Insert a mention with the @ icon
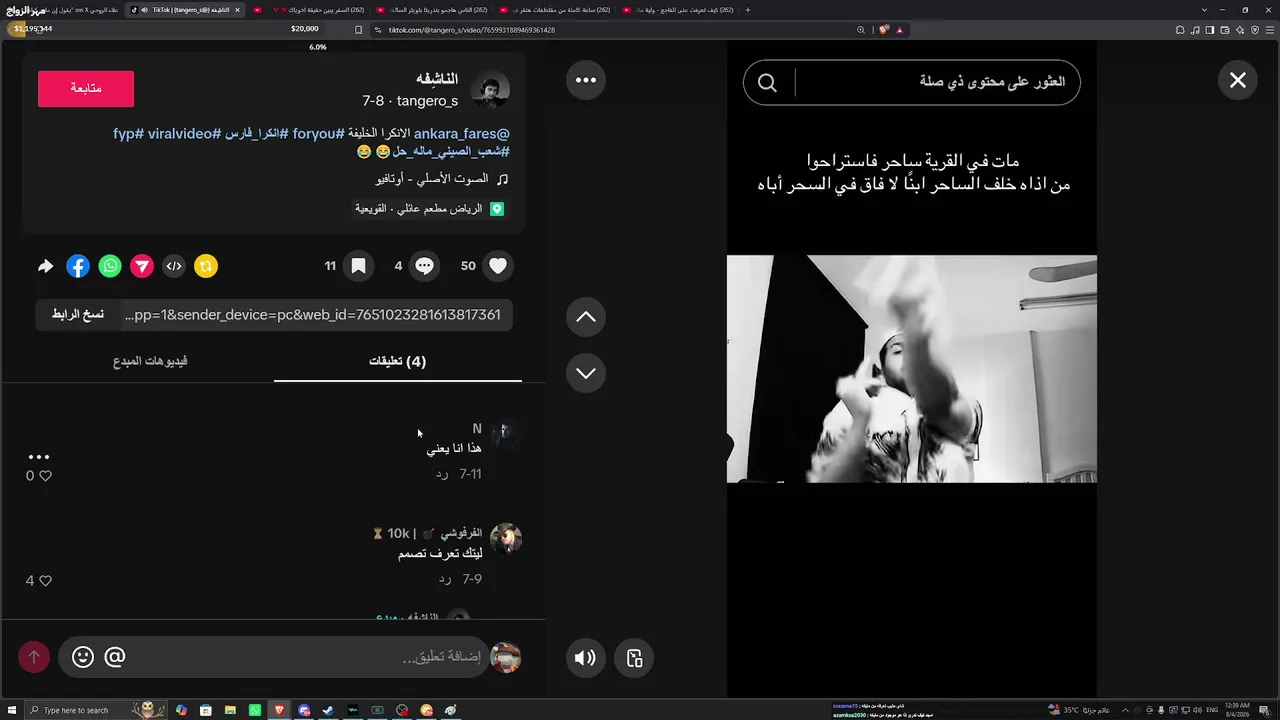This screenshot has height=720, width=1280. pyautogui.click(x=115, y=657)
